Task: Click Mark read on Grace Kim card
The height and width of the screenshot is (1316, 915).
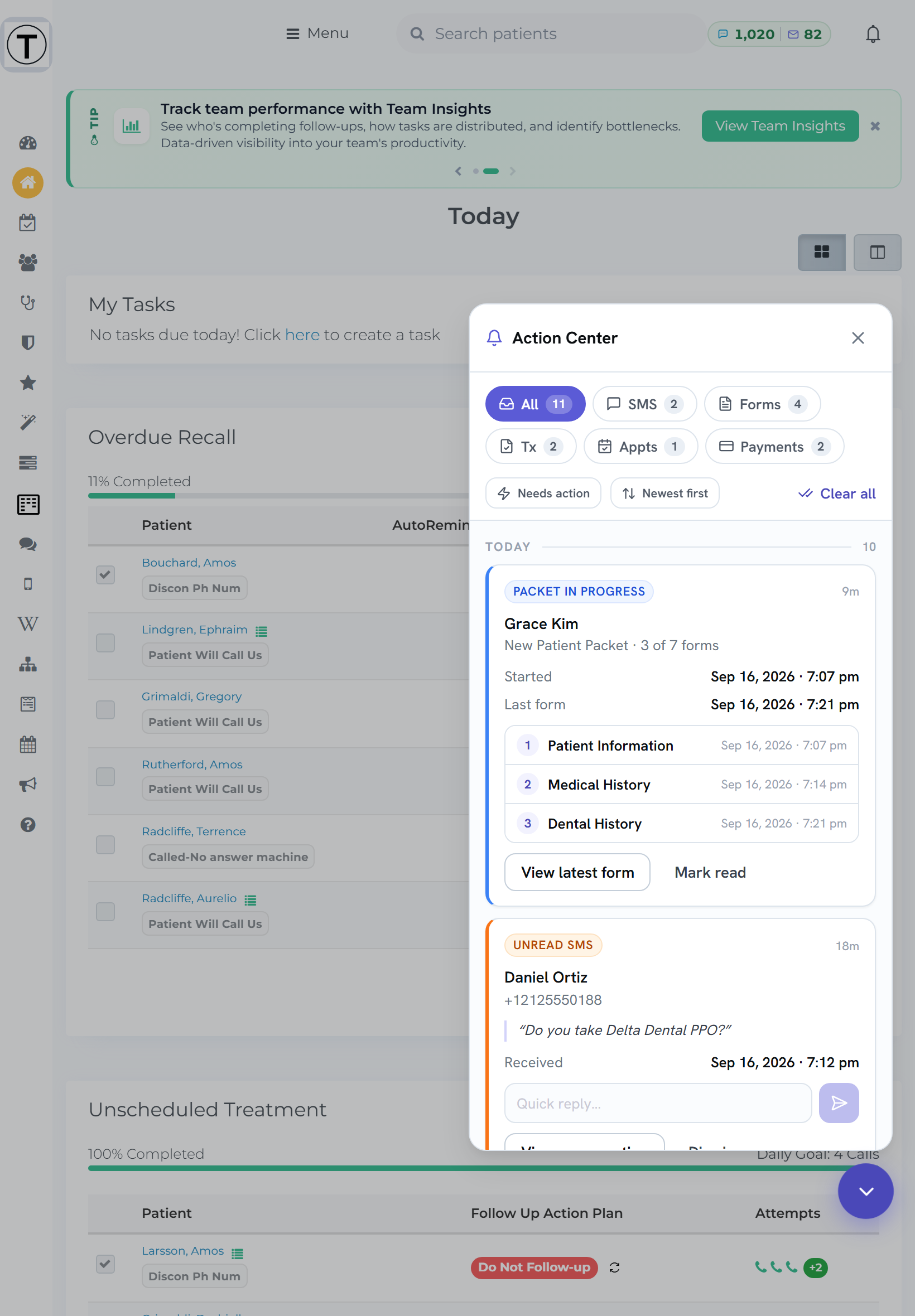Action: 710,872
